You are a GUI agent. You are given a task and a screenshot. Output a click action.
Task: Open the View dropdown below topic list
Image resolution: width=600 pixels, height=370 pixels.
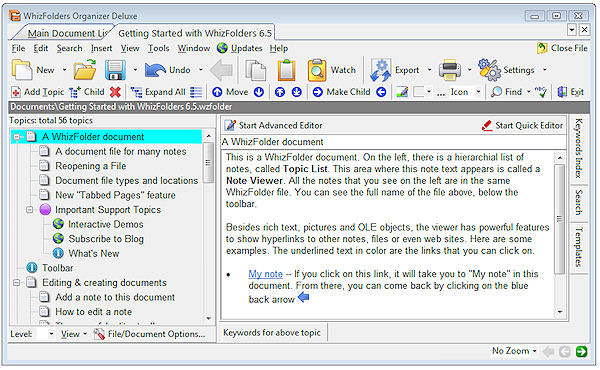click(73, 334)
